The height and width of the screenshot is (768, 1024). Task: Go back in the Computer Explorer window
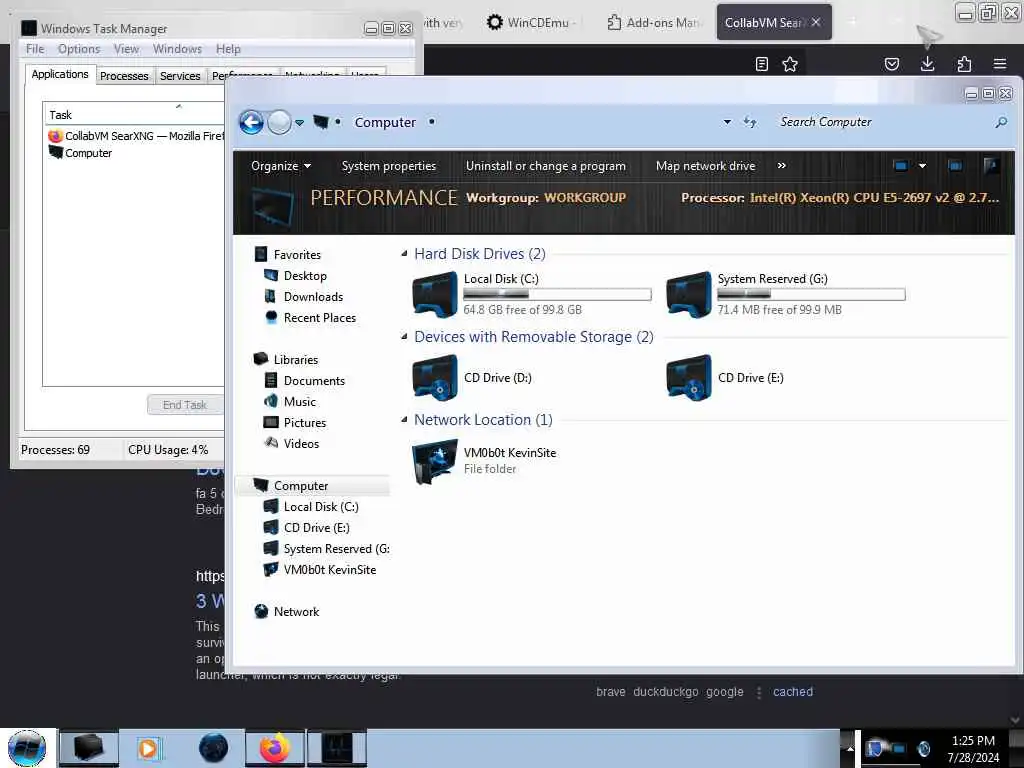[251, 122]
